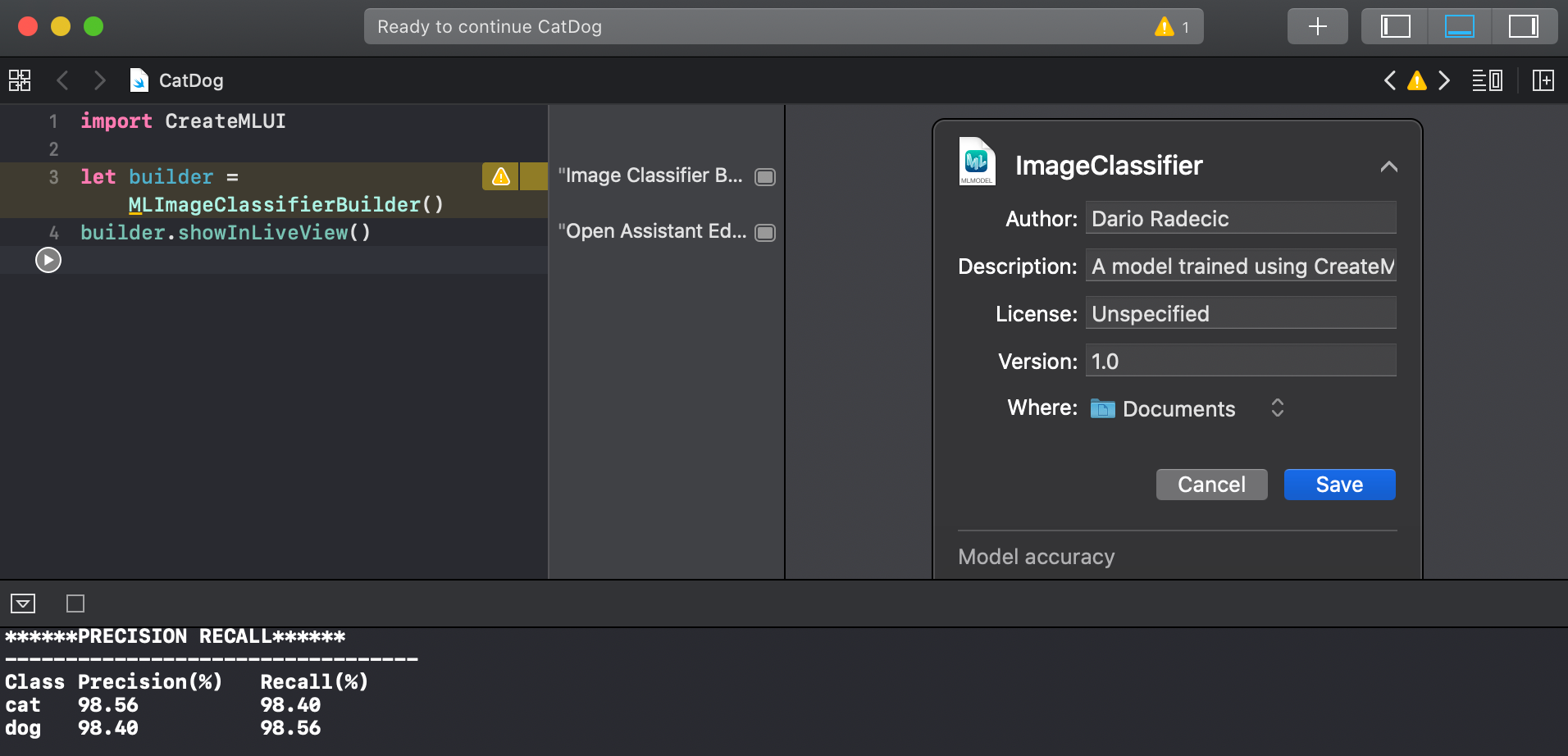Toggle the right inspector panel
The width and height of the screenshot is (1568, 756).
[1523, 26]
